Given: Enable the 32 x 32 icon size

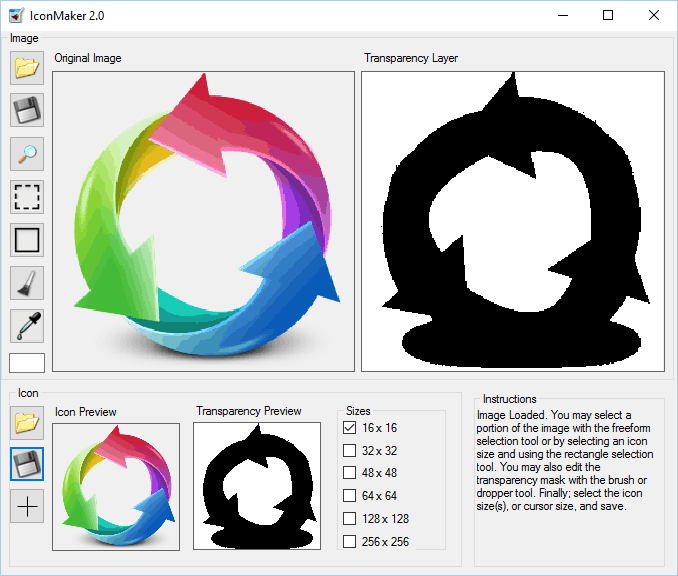Looking at the screenshot, I should 349,450.
